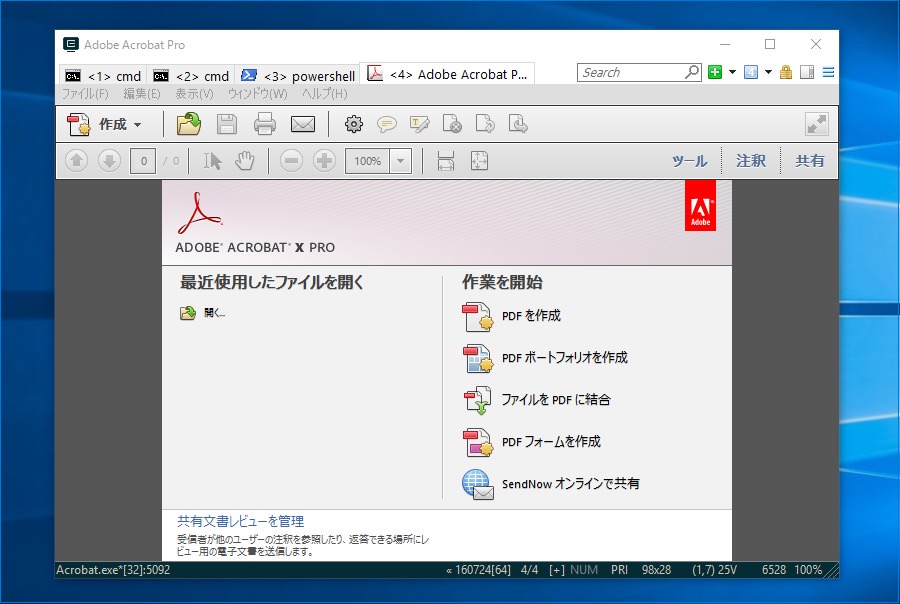This screenshot has height=604, width=900.
Task: Click NUM indicator in status bar
Action: [584, 570]
